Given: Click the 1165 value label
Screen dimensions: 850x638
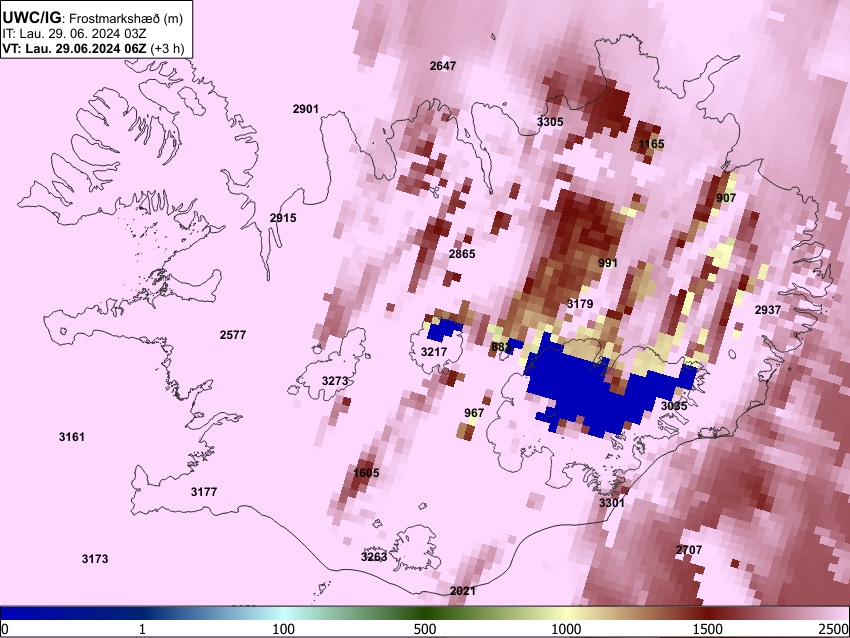Looking at the screenshot, I should point(651,144).
